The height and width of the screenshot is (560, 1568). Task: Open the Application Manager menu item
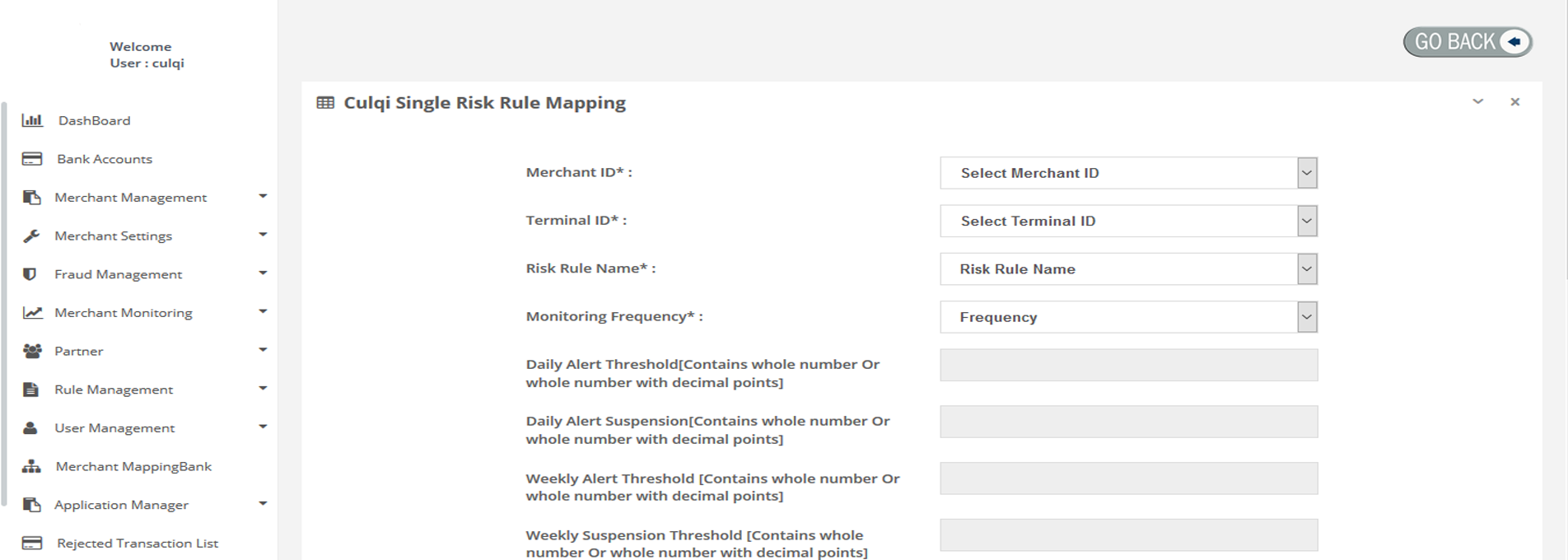pyautogui.click(x=121, y=505)
